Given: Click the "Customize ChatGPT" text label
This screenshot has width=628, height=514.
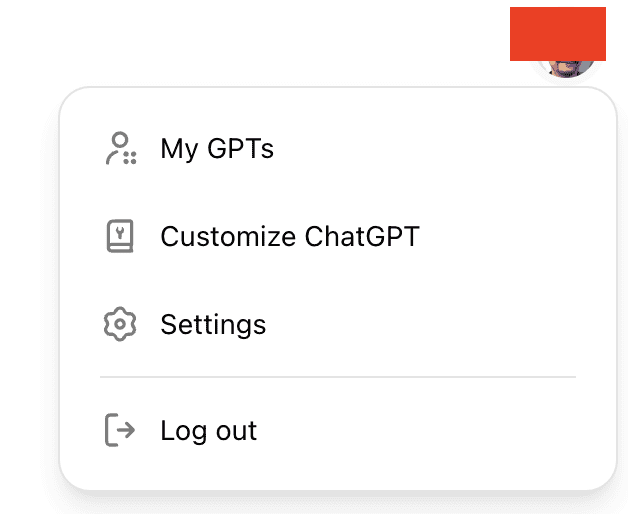Looking at the screenshot, I should click(290, 236).
